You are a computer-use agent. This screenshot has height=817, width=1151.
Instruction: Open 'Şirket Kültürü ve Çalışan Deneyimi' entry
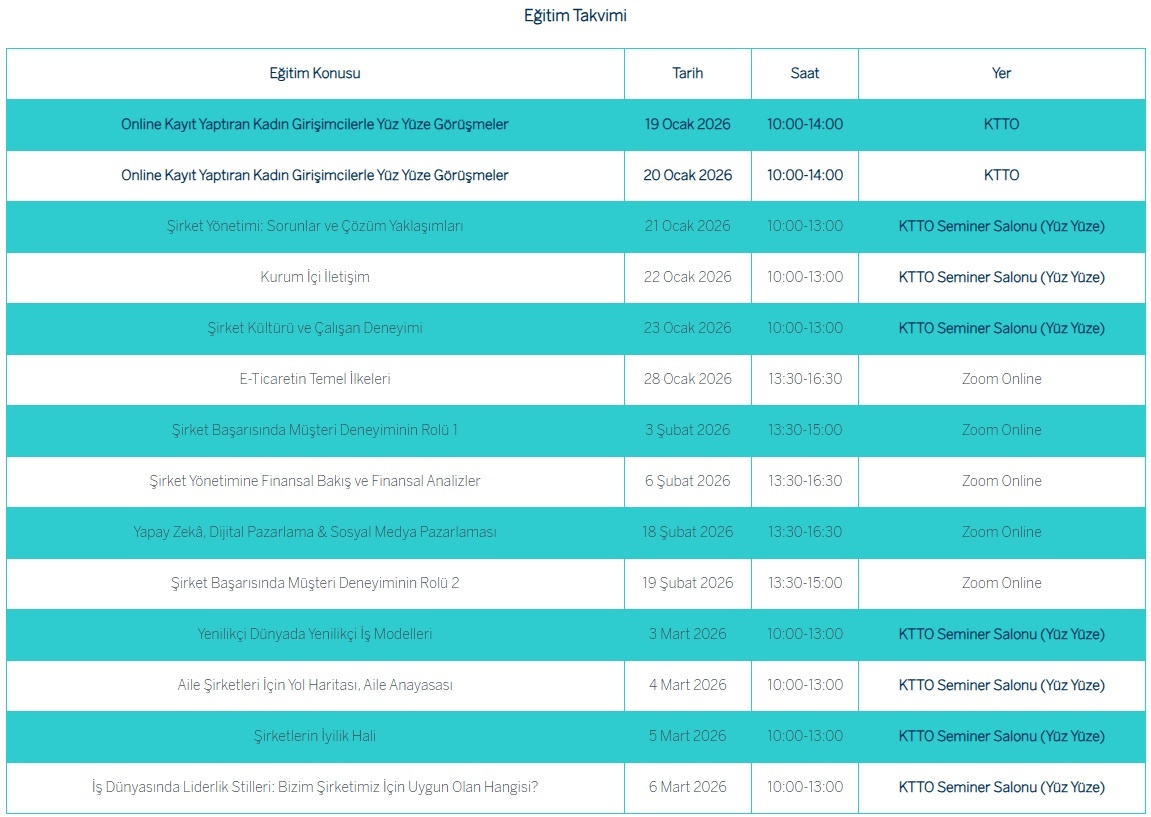click(x=315, y=328)
